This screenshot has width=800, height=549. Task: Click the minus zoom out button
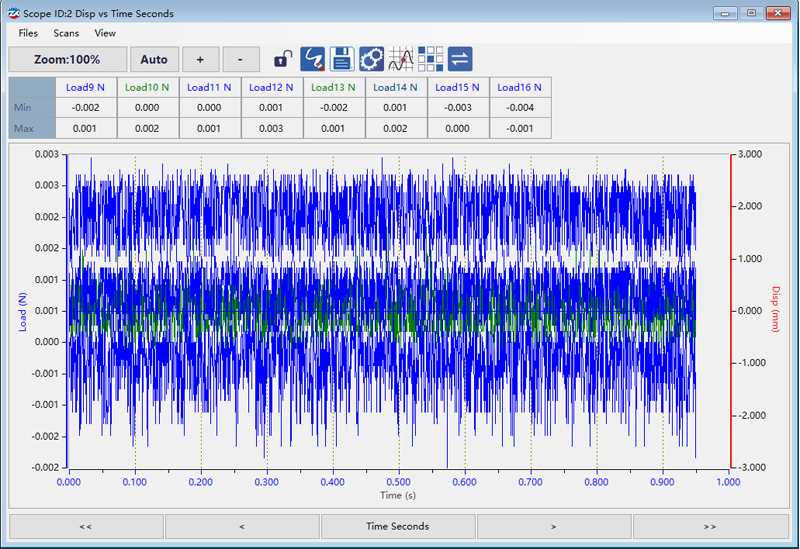tap(240, 59)
